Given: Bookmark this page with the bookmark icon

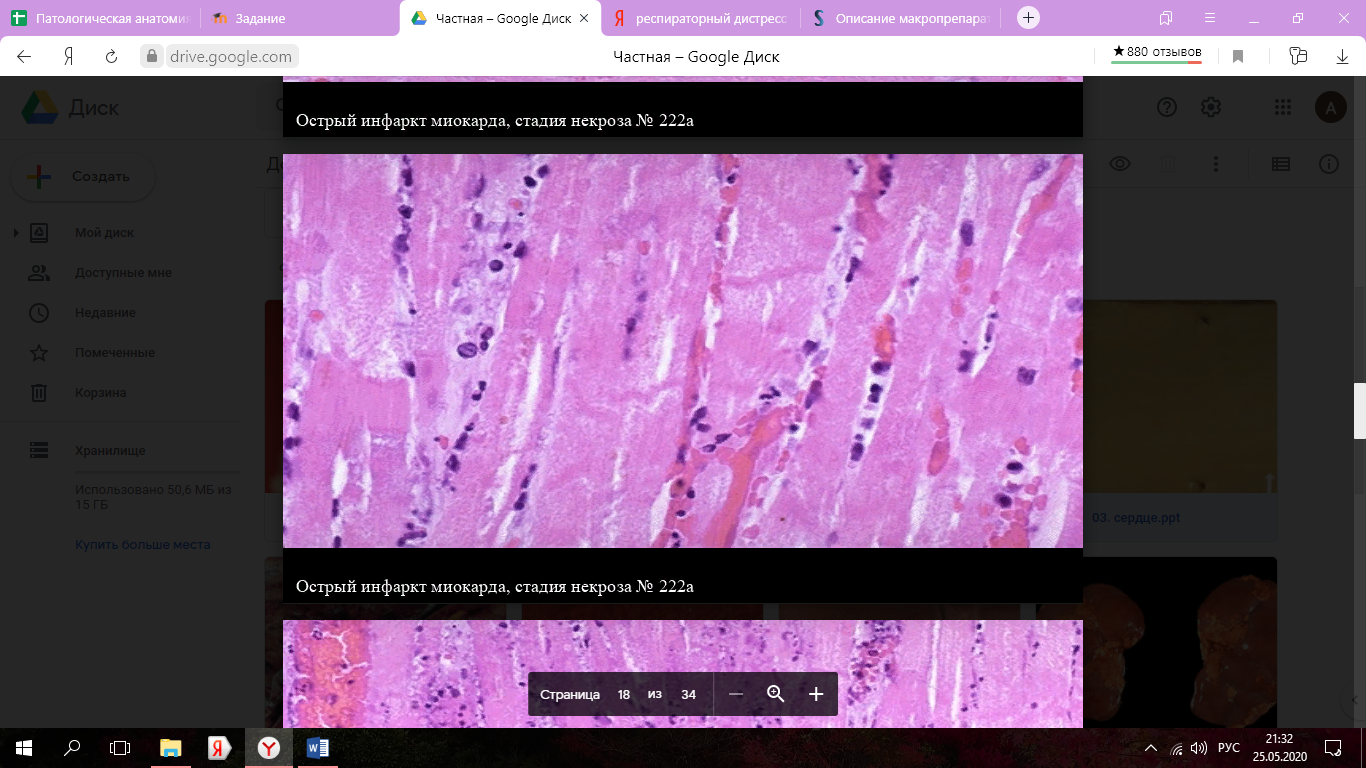Looking at the screenshot, I should click(x=1238, y=57).
